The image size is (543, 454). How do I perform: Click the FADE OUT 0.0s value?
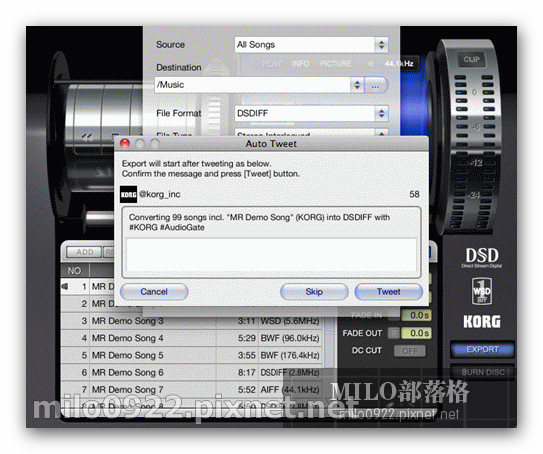pyautogui.click(x=416, y=333)
